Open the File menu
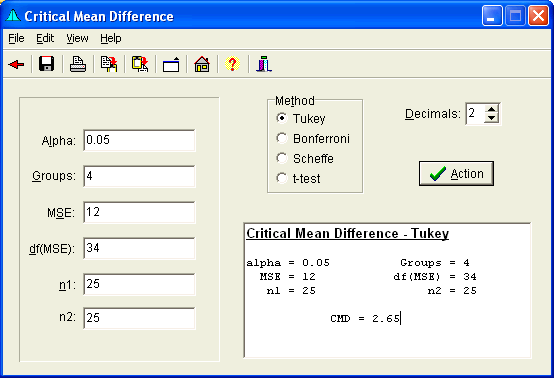The width and height of the screenshot is (554, 378). (x=16, y=38)
